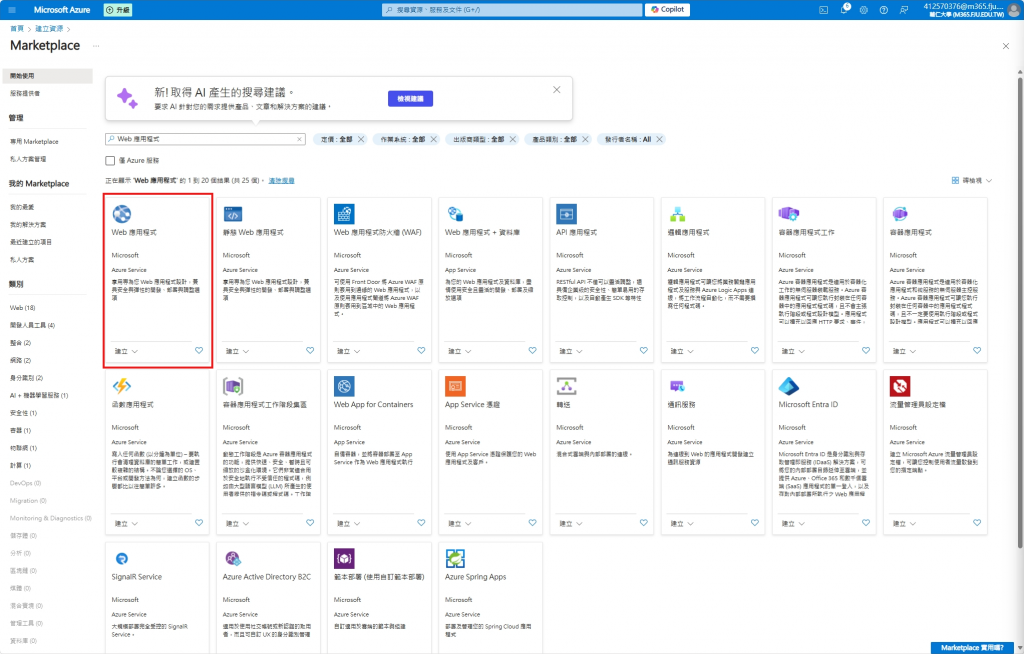Favorite the 函數應用程式 card heart
This screenshot has height=654, width=1024.
199,523
